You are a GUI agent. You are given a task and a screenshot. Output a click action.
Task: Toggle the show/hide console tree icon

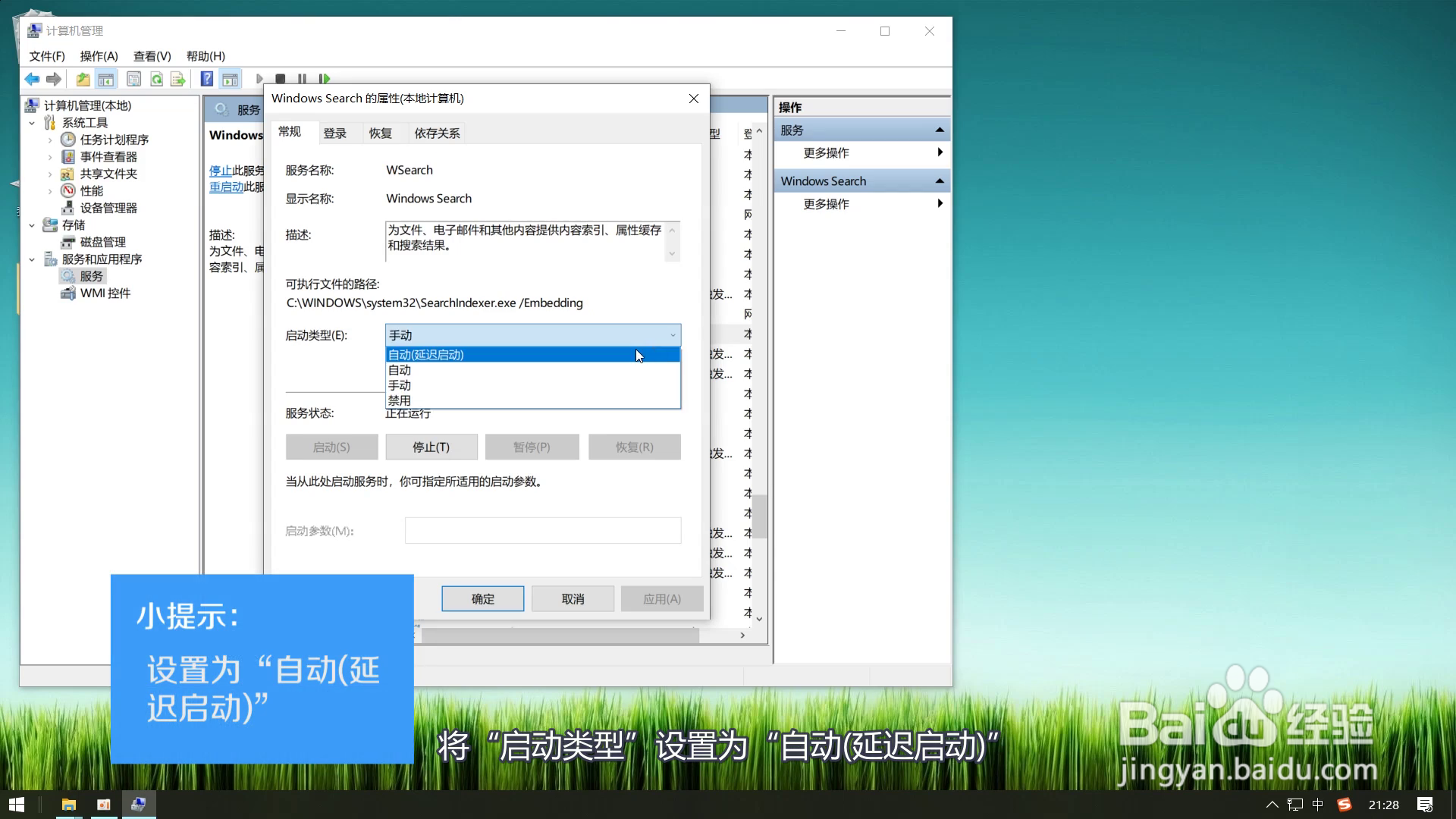pyautogui.click(x=106, y=79)
